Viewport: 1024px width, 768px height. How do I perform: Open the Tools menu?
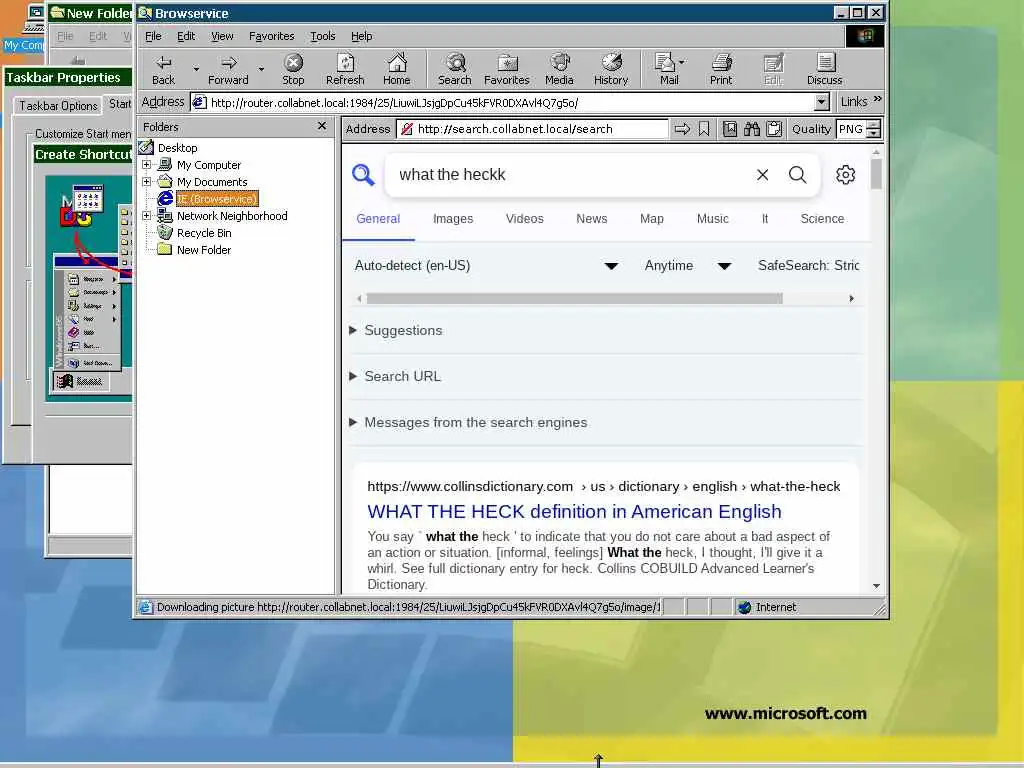click(x=323, y=36)
